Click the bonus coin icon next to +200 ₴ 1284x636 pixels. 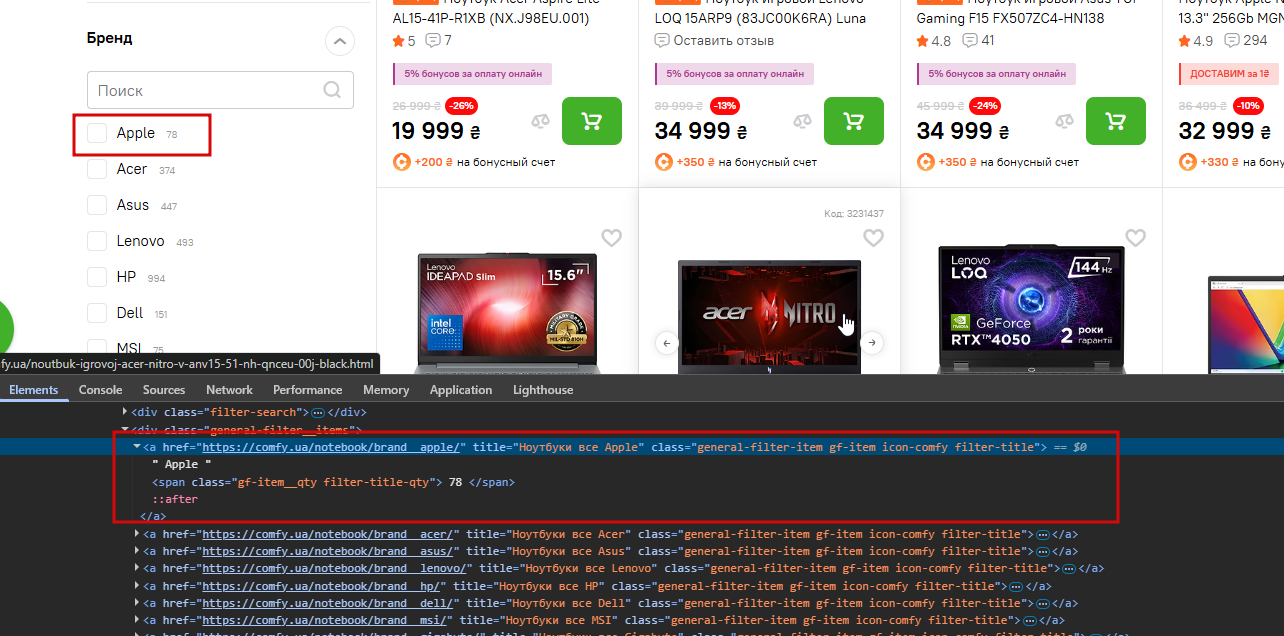[x=401, y=162]
